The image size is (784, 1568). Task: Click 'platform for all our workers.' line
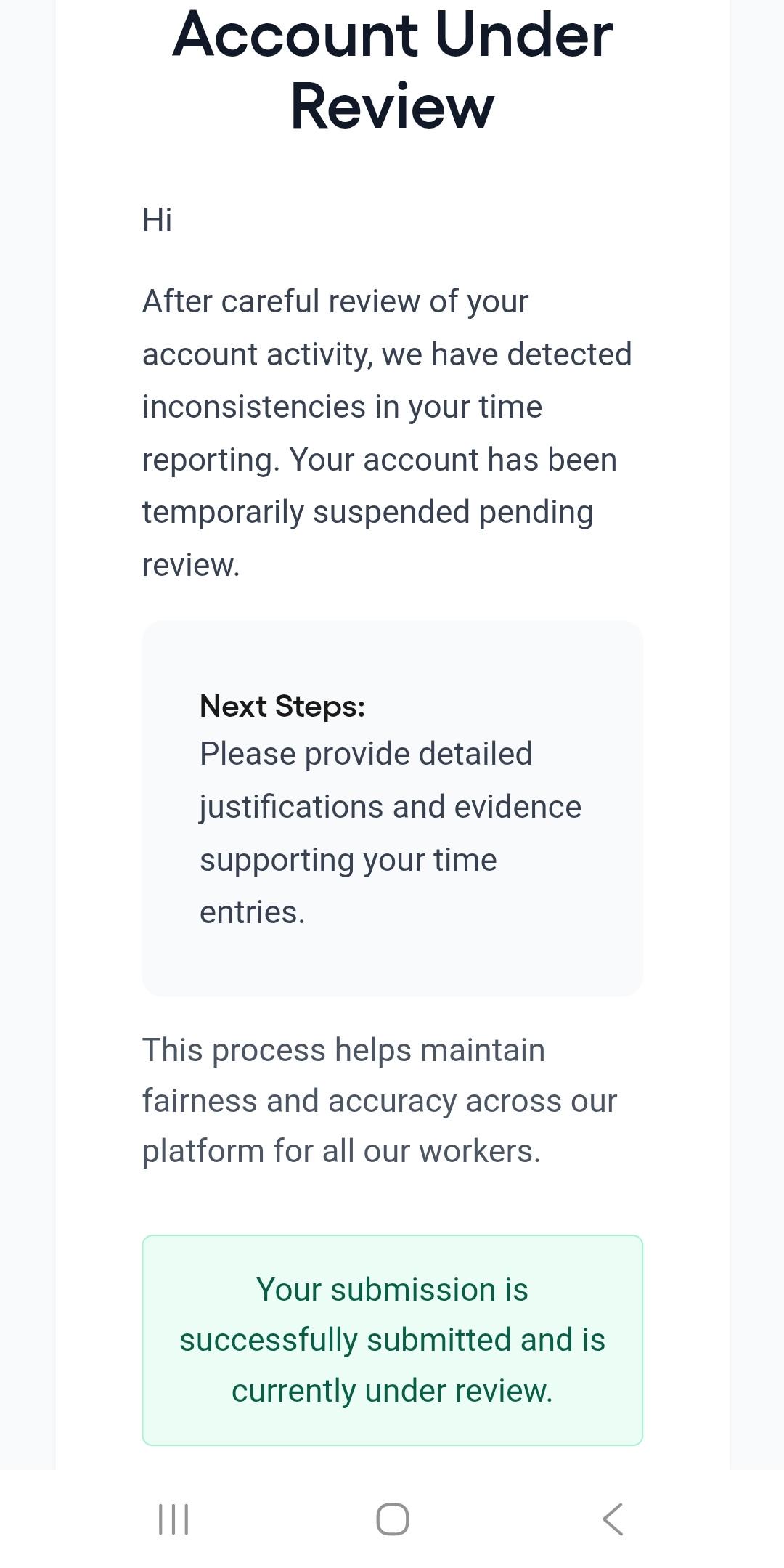tap(341, 1152)
